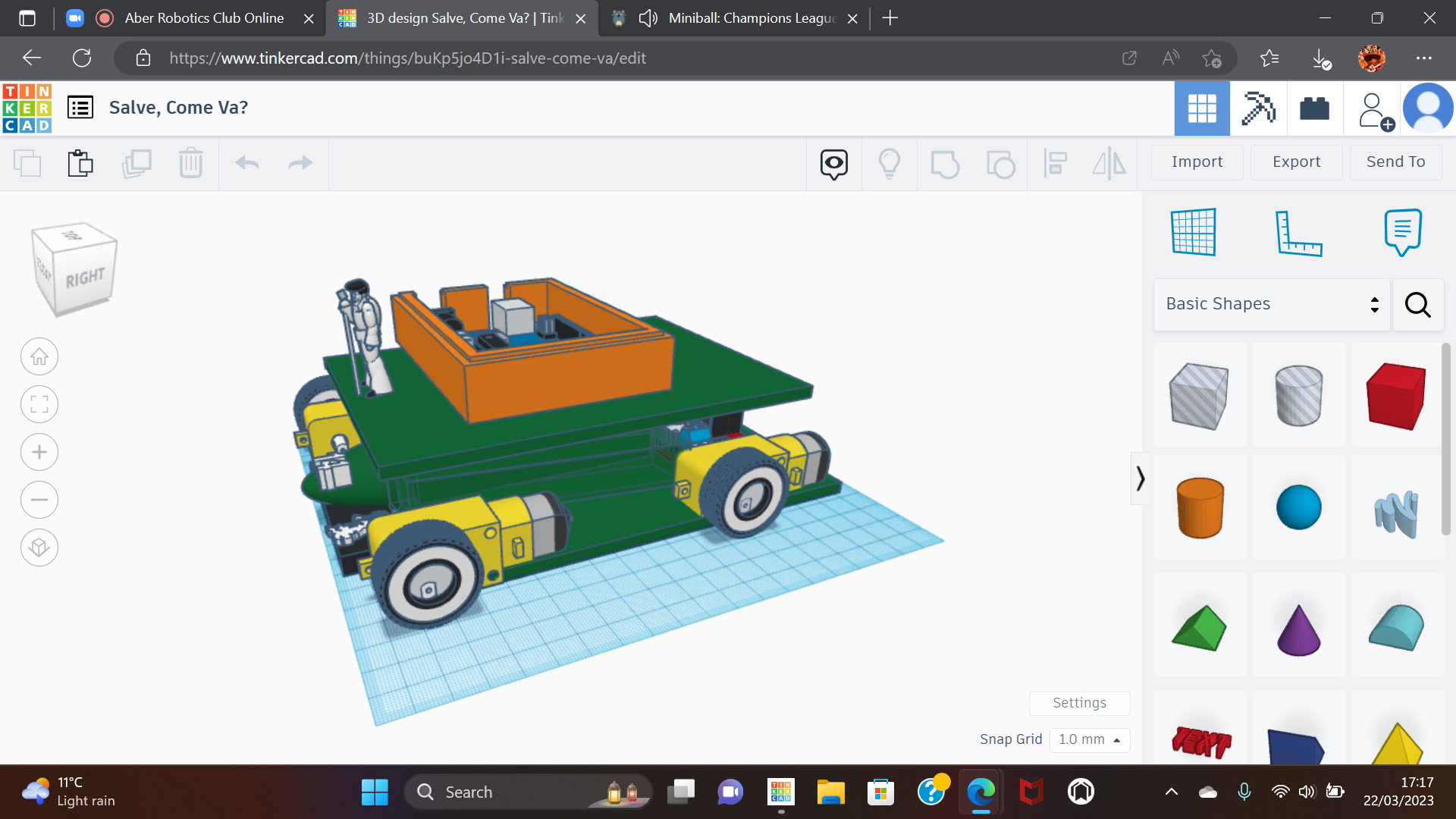Select the Scribble shape
The width and height of the screenshot is (1456, 819).
point(1396,507)
